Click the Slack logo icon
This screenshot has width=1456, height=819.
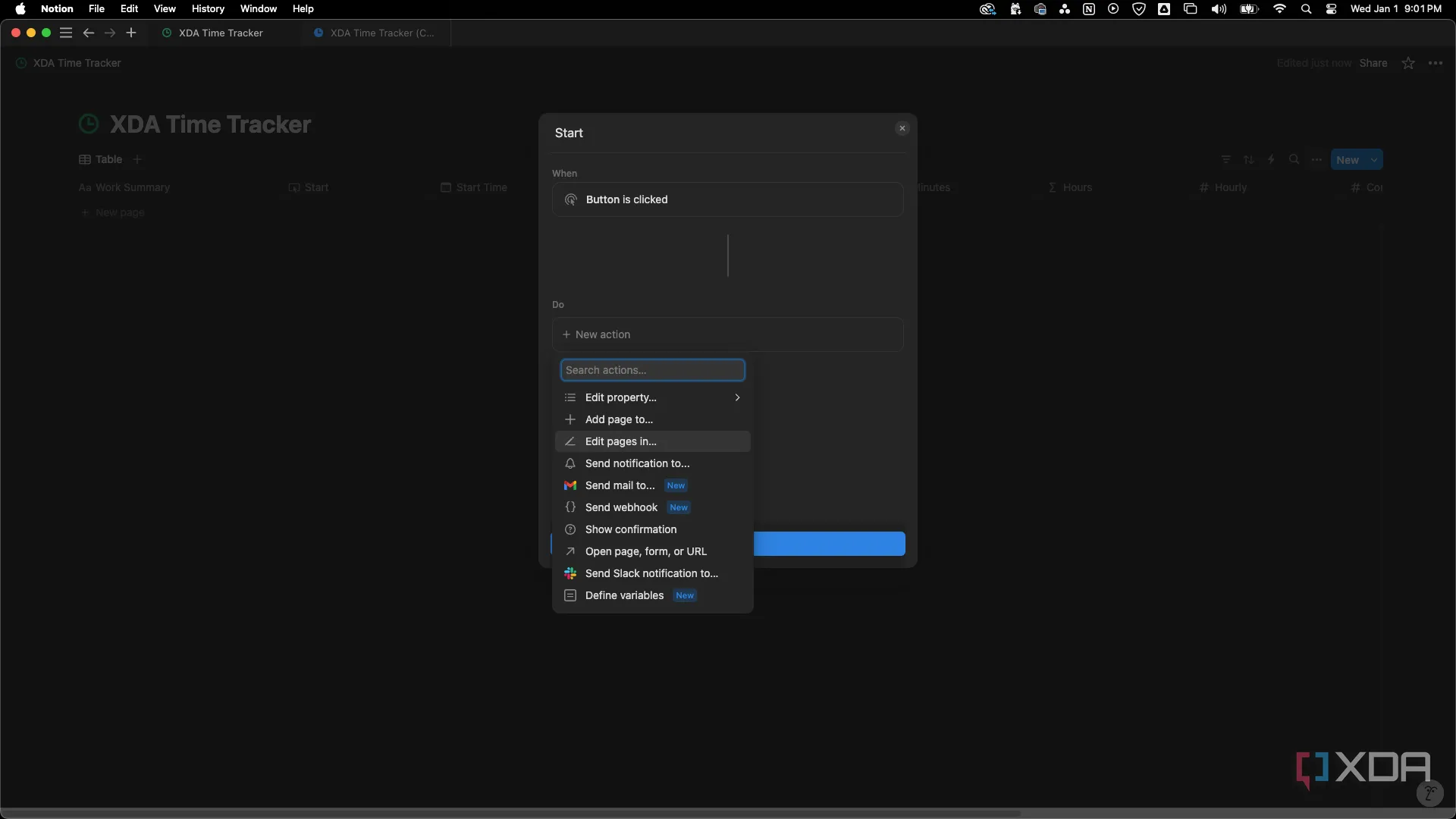570,573
